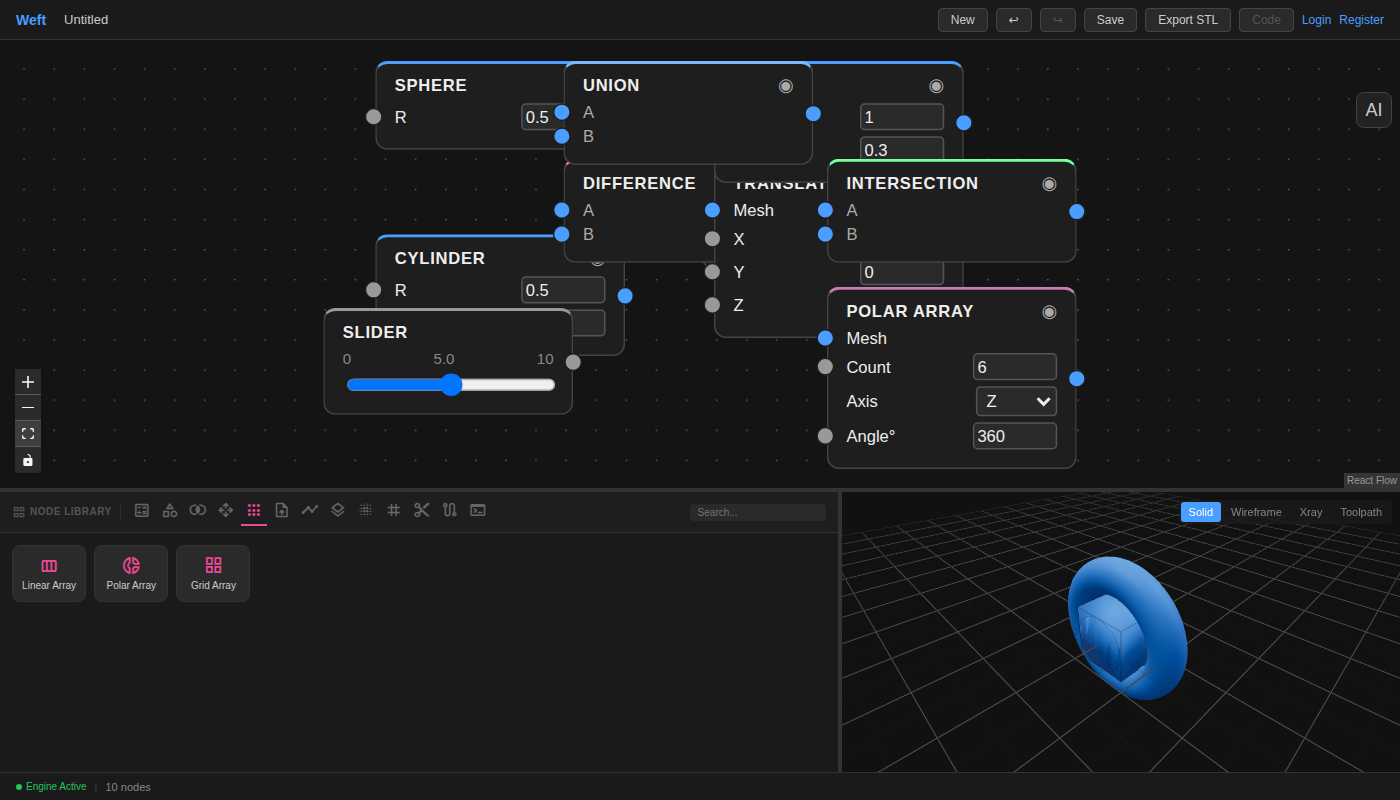Select the import file node category
Screen dimensions: 1400x800
(281, 510)
